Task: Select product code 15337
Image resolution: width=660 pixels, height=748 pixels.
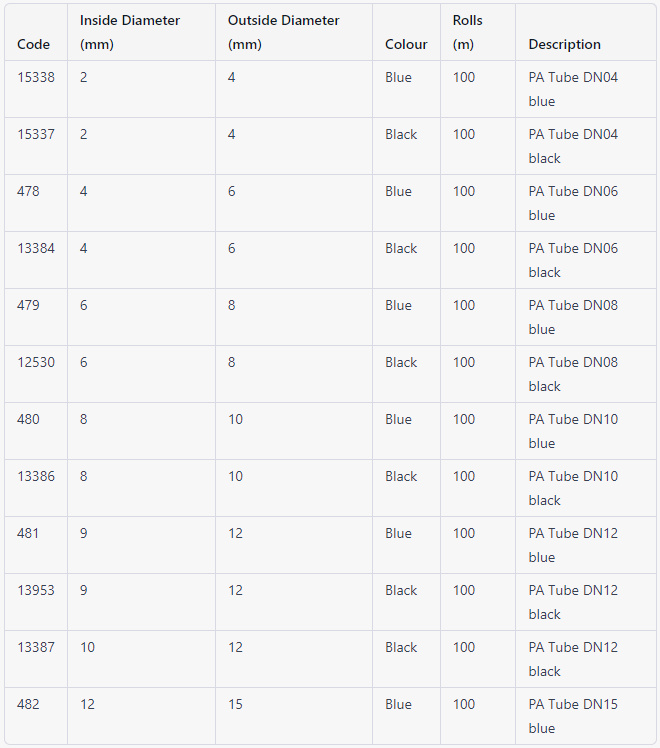Action: tap(36, 134)
